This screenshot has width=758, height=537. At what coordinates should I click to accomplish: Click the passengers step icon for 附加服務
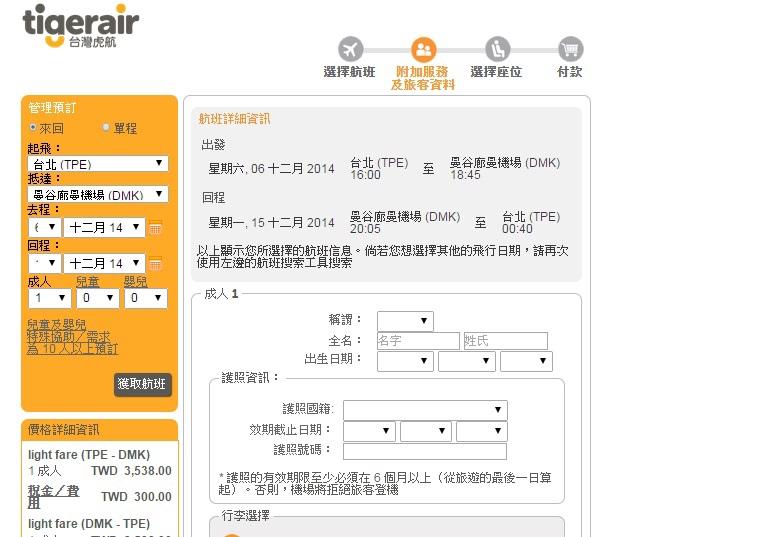click(423, 49)
